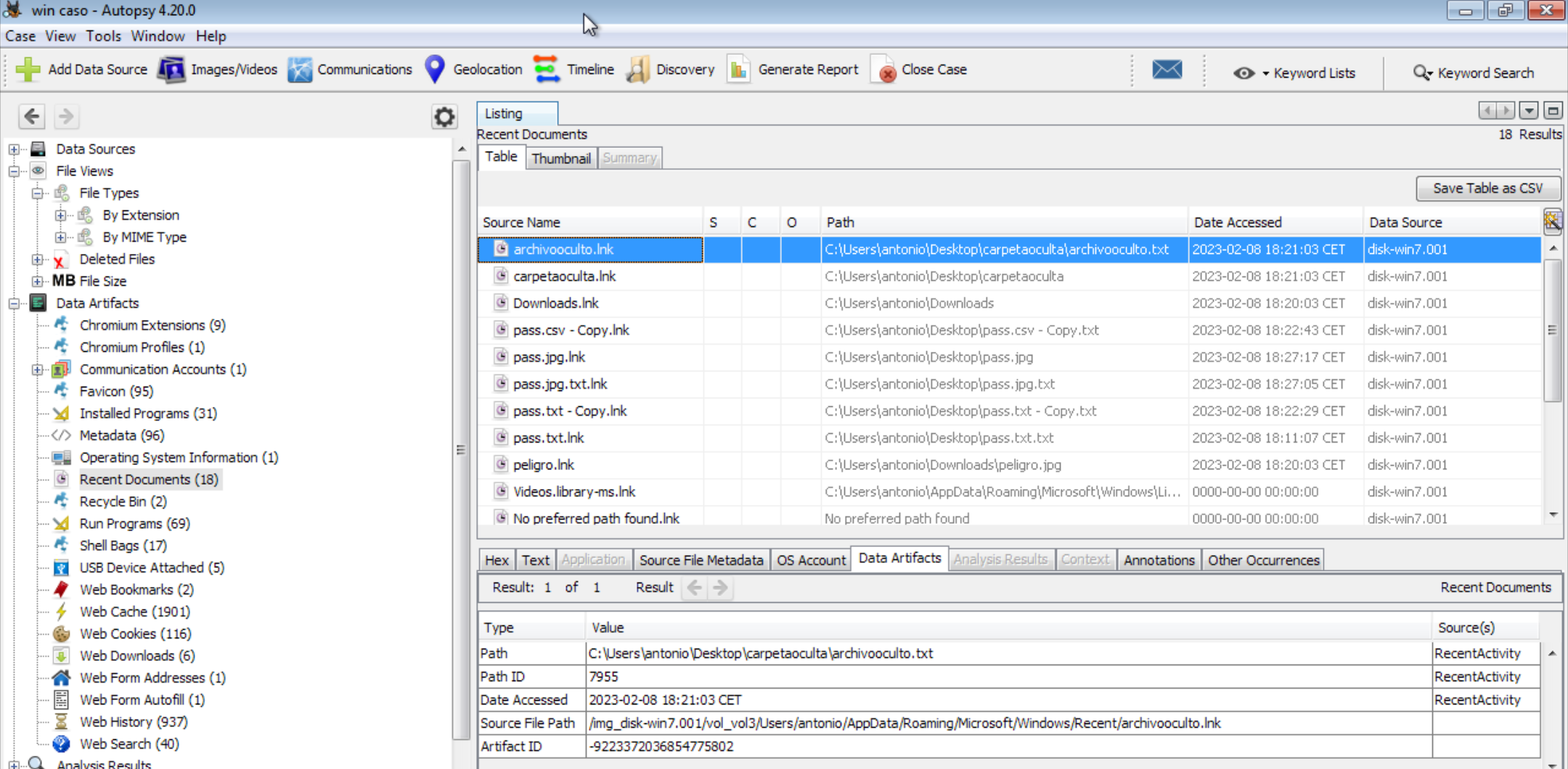This screenshot has height=769, width=1568.
Task: Click Save Table as CSV button
Action: point(1487,189)
